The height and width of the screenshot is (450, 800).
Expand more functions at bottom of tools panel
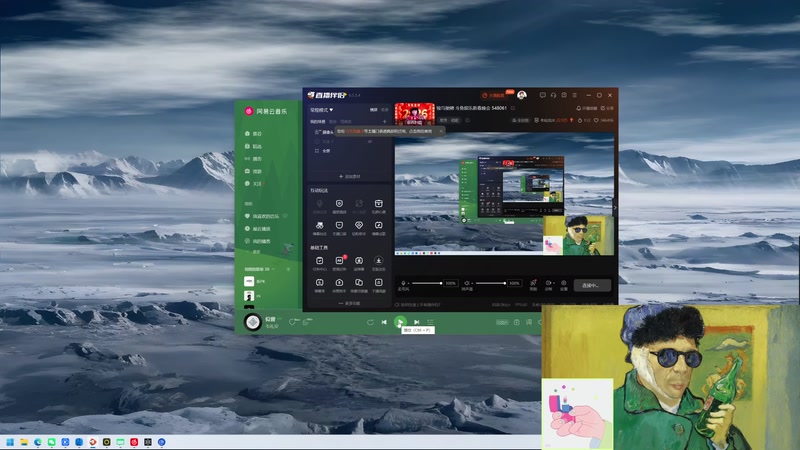pos(349,303)
